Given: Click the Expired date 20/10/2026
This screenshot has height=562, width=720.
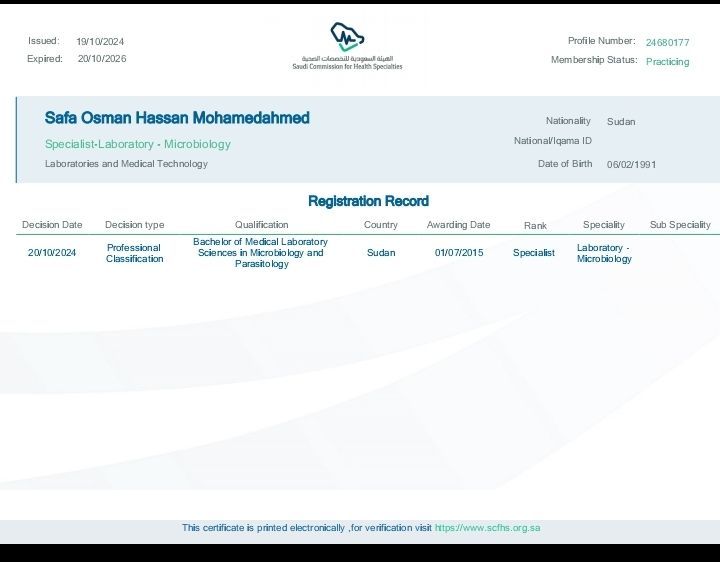Looking at the screenshot, I should (102, 59).
